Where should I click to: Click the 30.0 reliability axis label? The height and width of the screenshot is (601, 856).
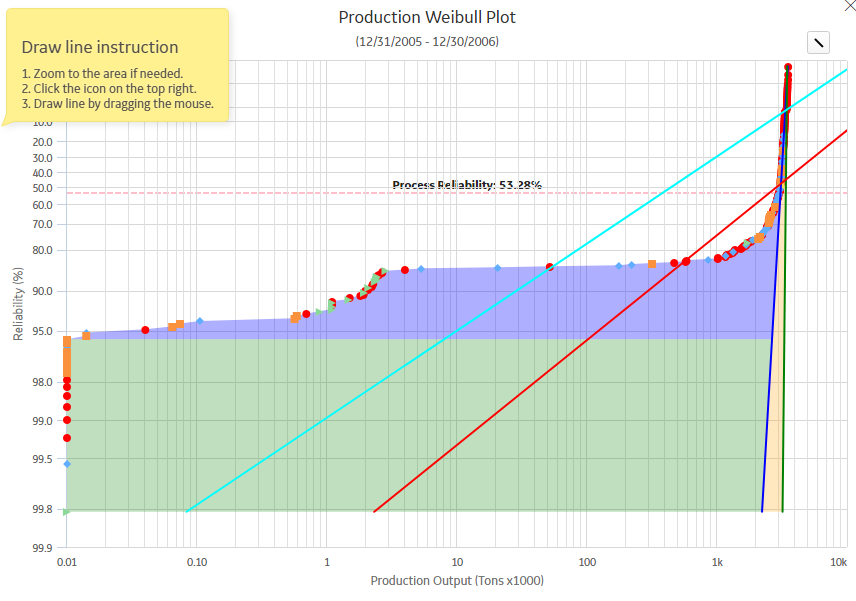point(43,158)
